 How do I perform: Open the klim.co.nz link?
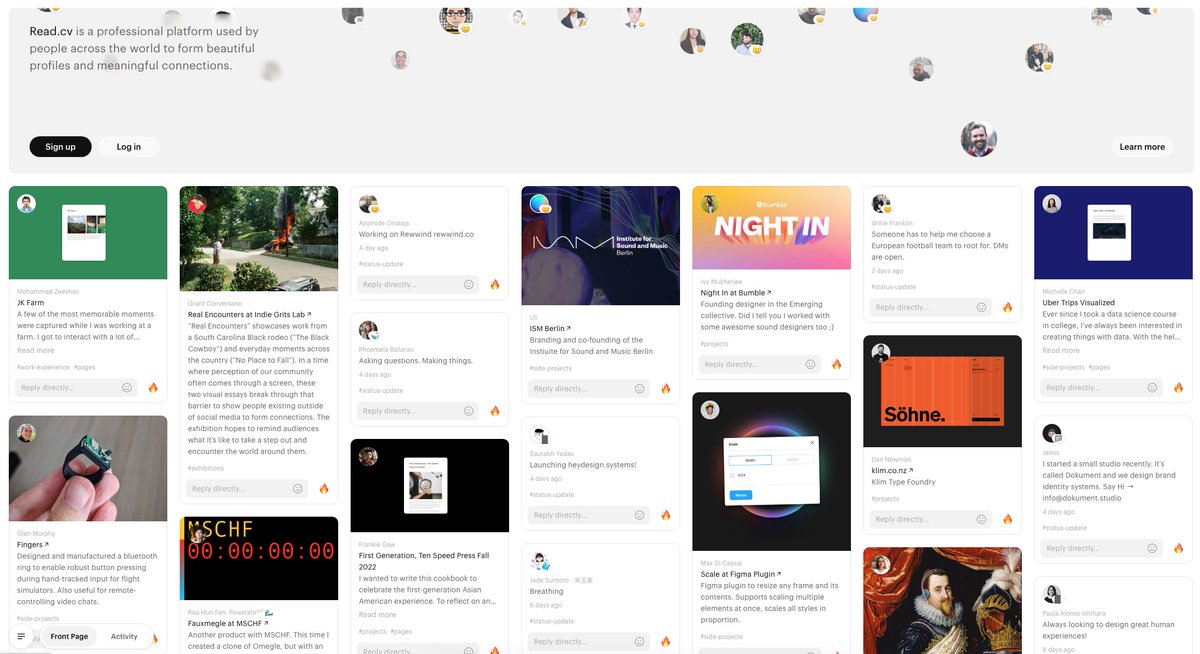coord(892,470)
